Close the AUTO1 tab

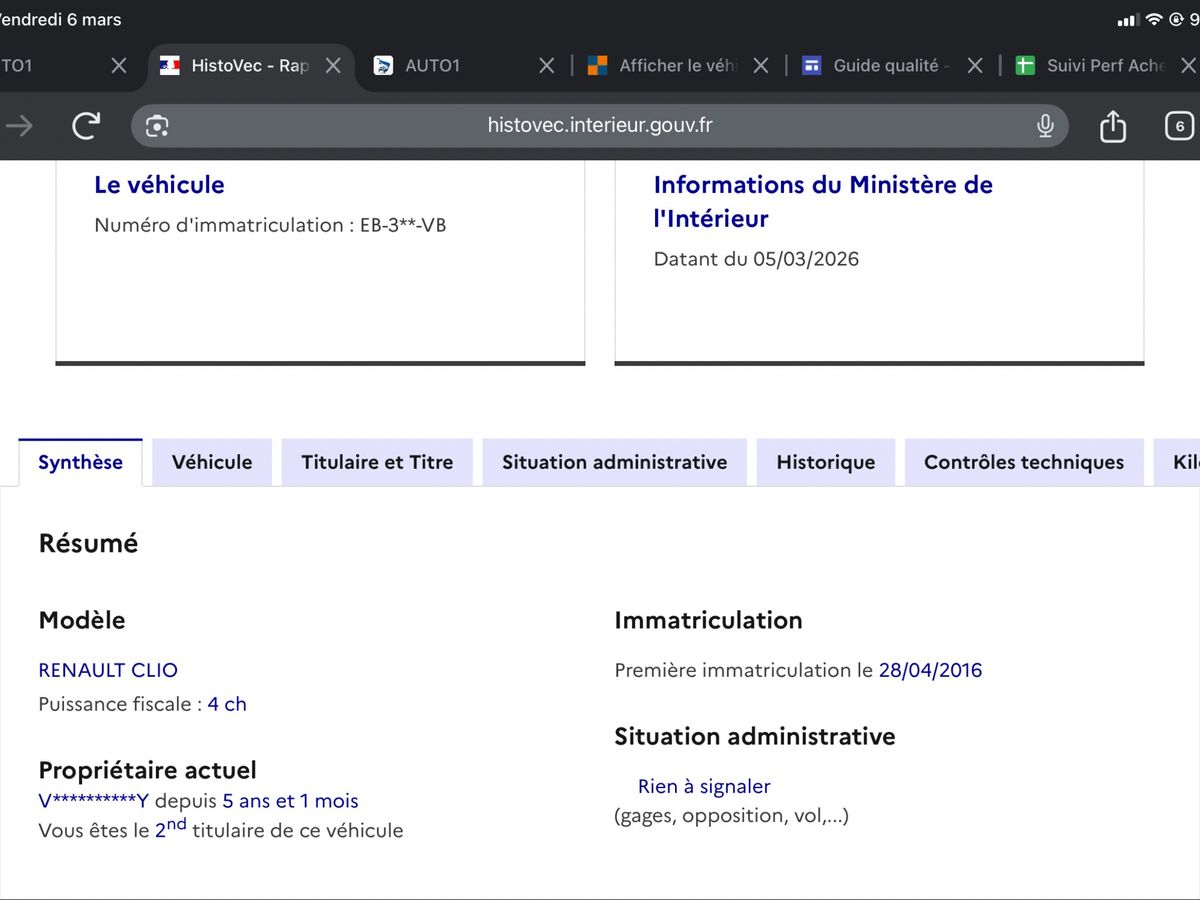(546, 66)
